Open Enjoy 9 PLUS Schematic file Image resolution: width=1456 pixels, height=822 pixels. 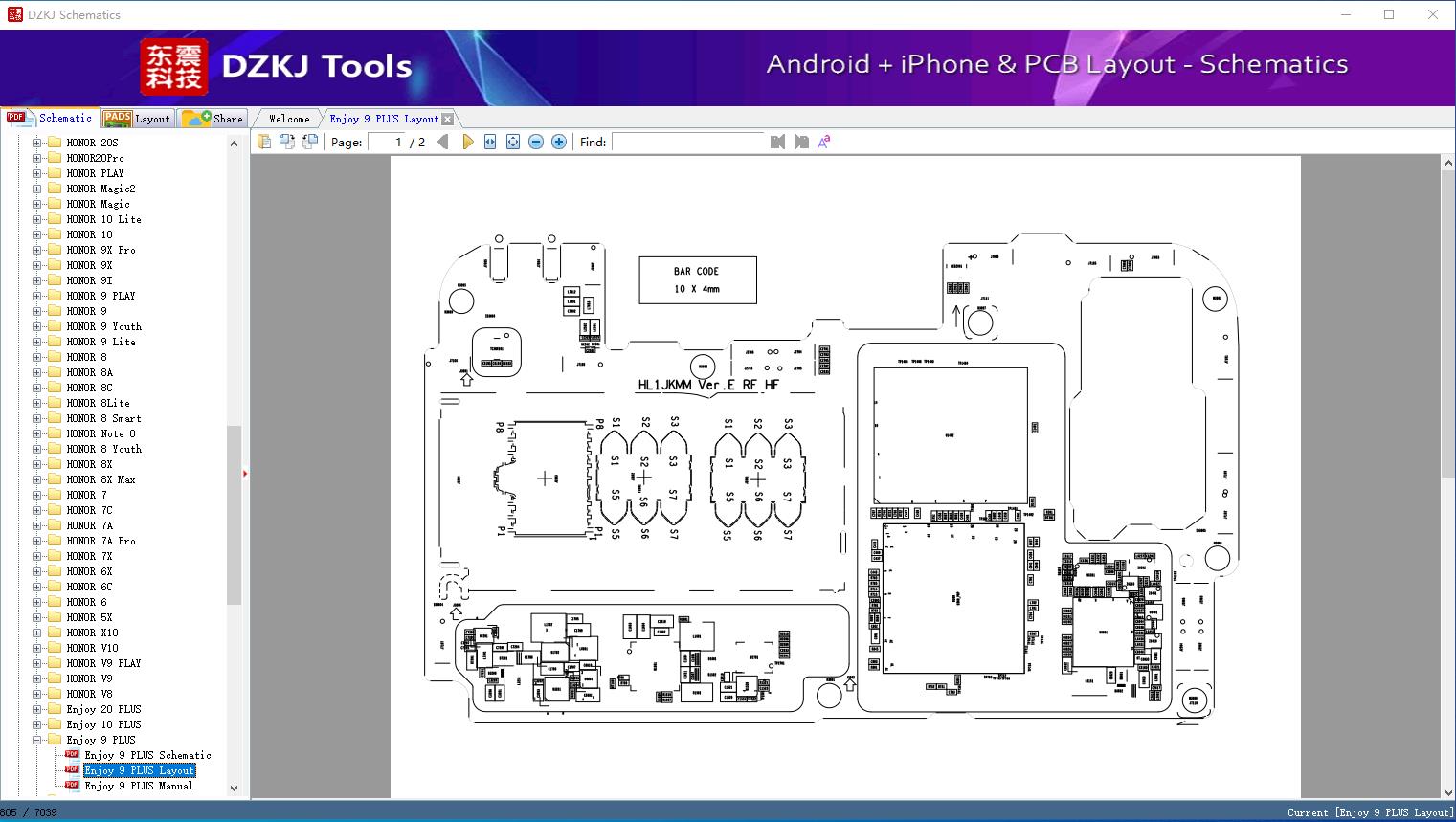click(x=147, y=755)
